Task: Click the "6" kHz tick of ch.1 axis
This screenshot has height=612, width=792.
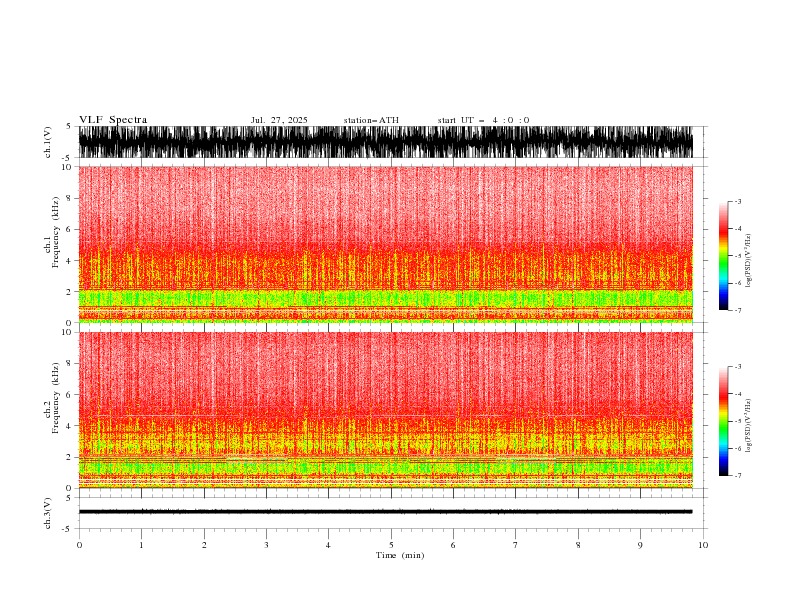Action: pos(69,230)
